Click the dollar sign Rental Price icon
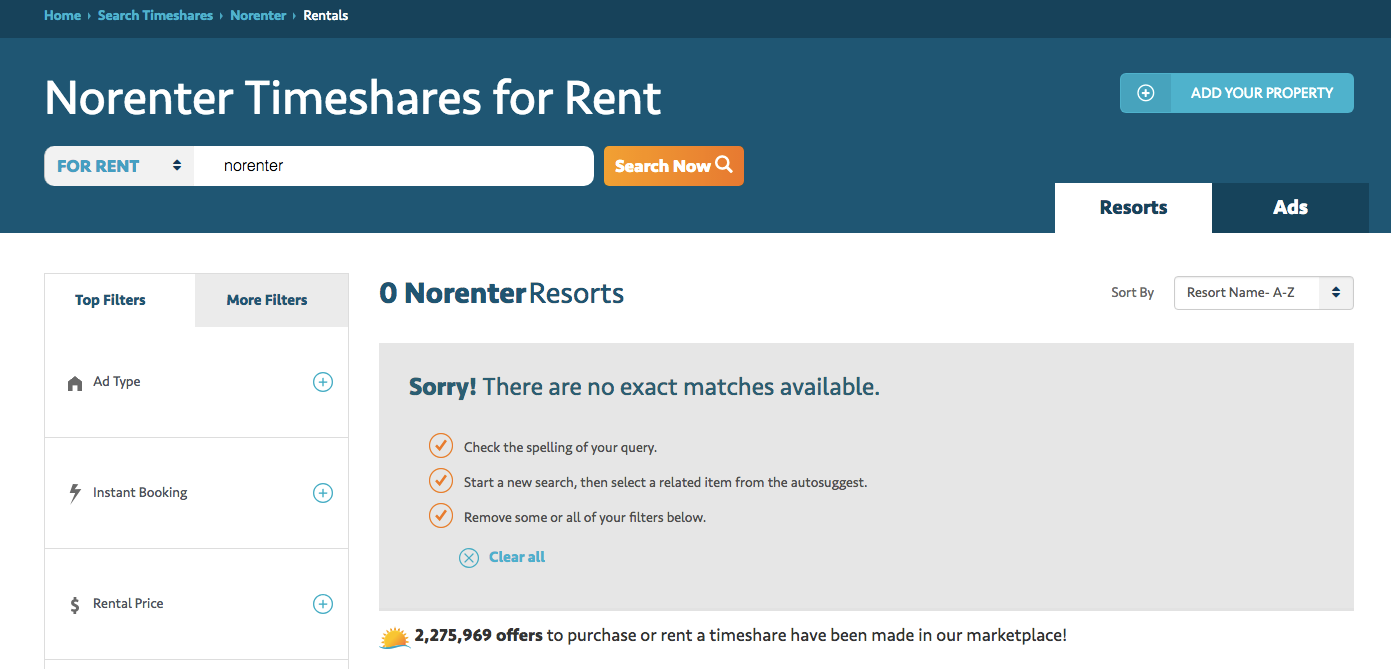 [75, 604]
